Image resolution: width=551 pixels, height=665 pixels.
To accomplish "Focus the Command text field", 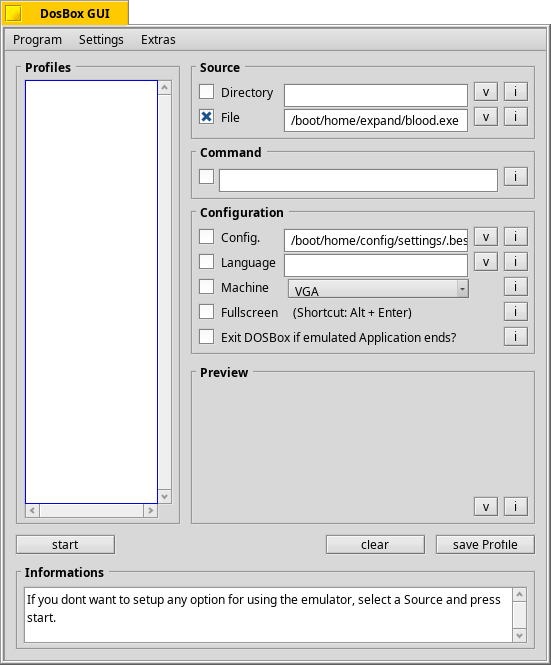I will 358,180.
